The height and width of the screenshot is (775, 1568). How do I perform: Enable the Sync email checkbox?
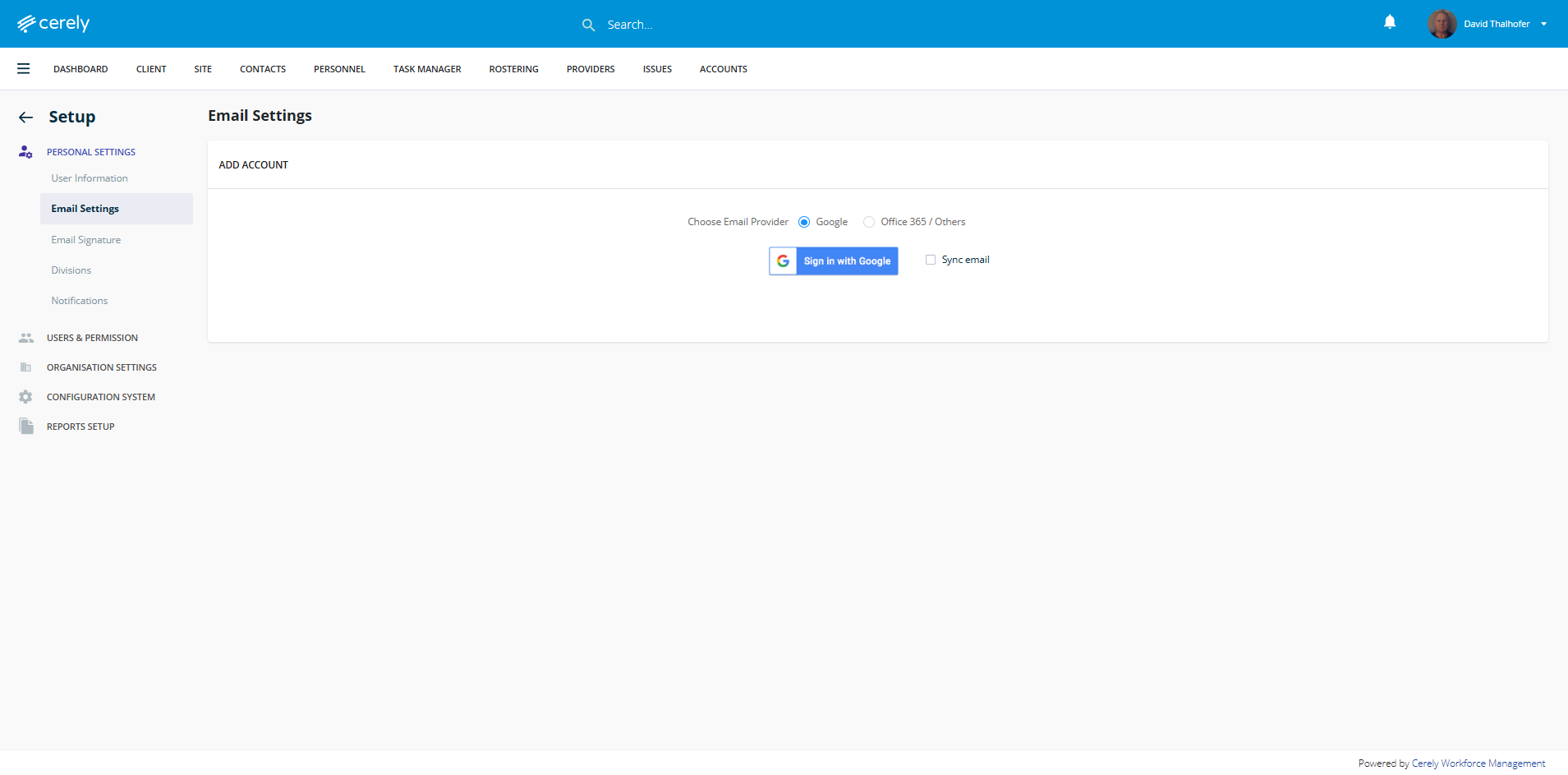(x=931, y=260)
